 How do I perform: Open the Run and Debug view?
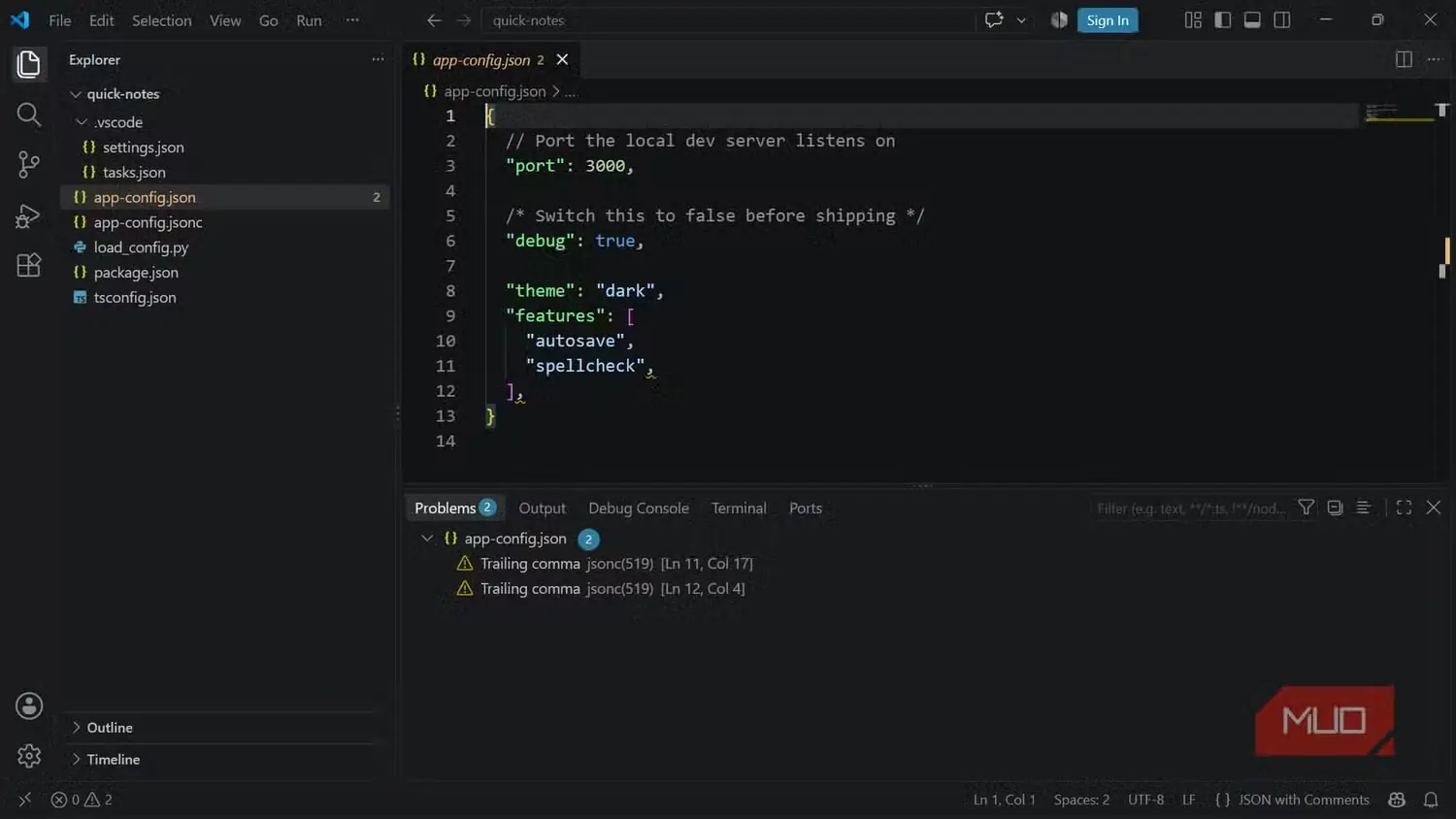[29, 215]
